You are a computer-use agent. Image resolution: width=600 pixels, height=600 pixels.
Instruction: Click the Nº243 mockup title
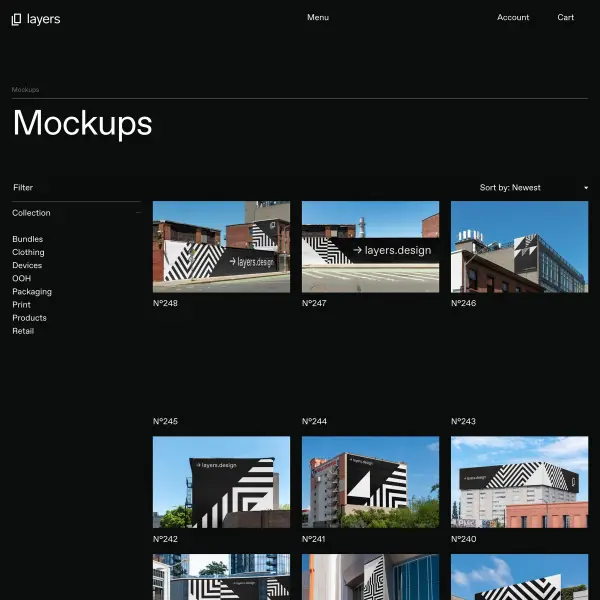pyautogui.click(x=463, y=421)
